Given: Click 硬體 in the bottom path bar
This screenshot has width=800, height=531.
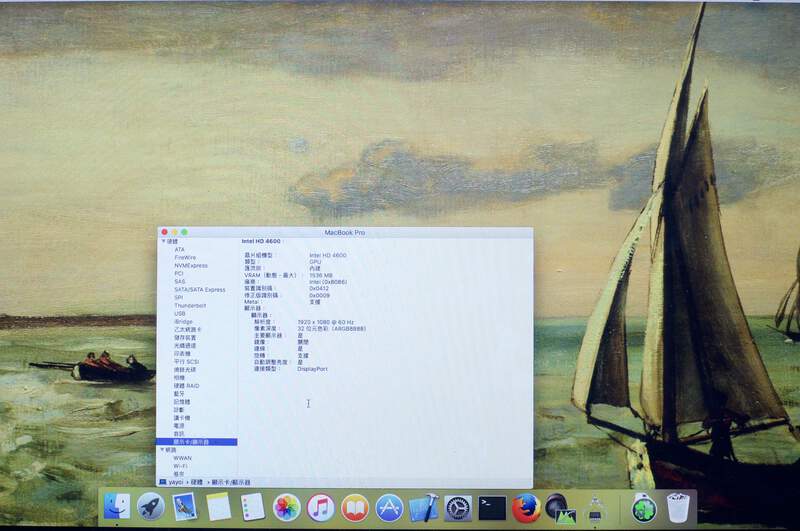Looking at the screenshot, I should pyautogui.click(x=197, y=482).
